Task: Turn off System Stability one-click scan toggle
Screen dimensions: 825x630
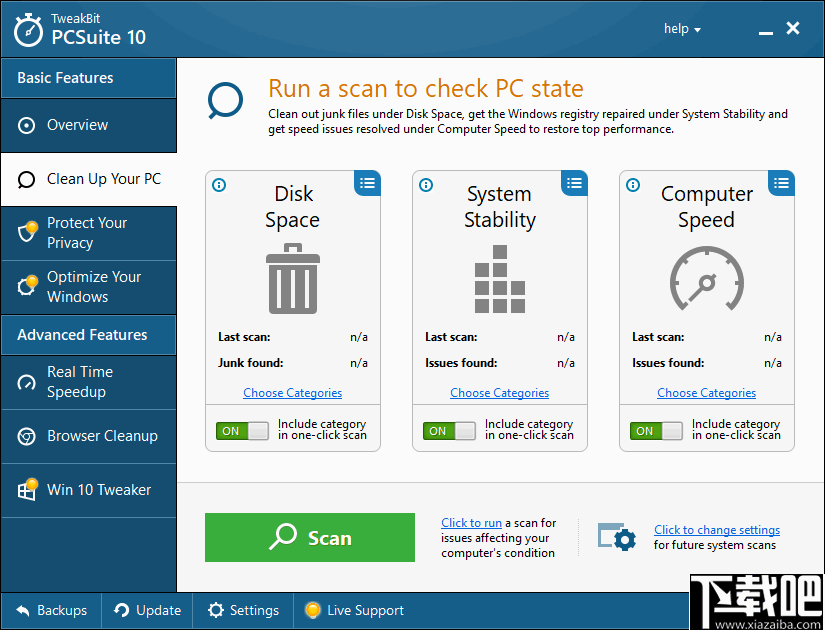Action: tap(449, 430)
